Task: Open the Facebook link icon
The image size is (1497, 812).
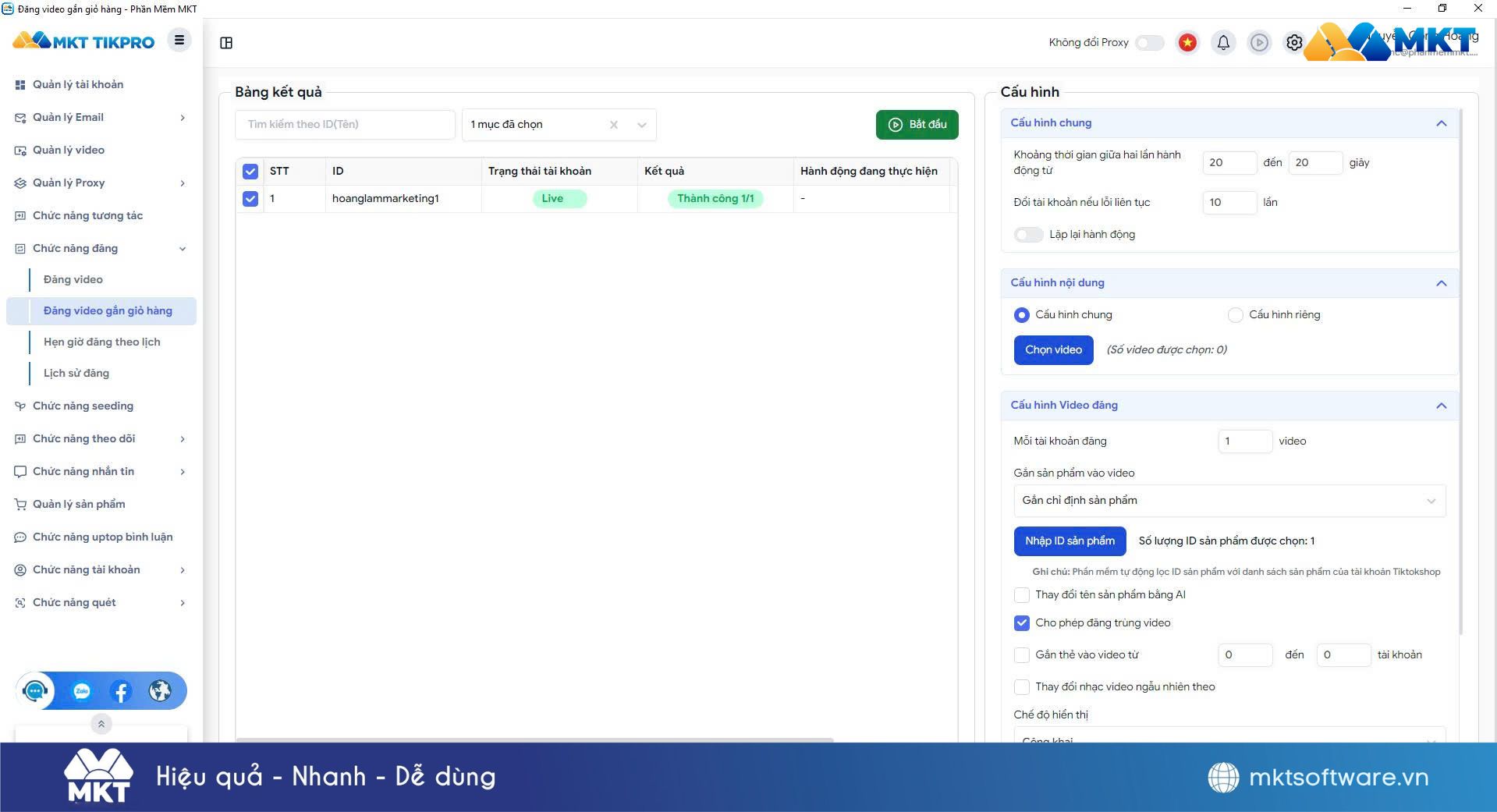Action: click(x=121, y=691)
